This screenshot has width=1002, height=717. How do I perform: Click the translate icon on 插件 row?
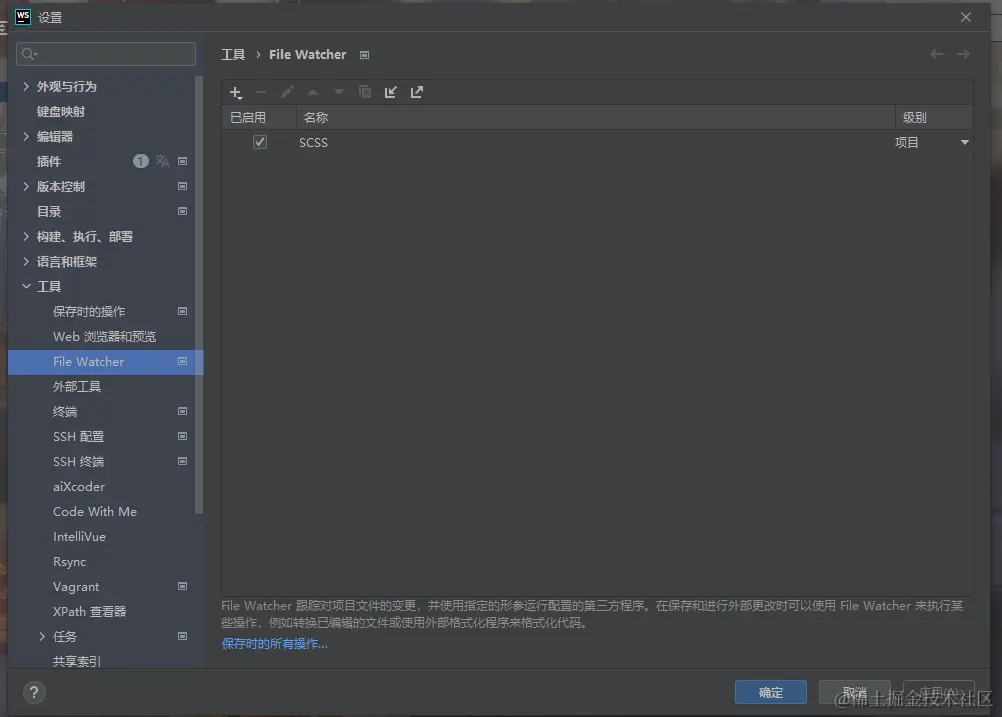tap(162, 161)
